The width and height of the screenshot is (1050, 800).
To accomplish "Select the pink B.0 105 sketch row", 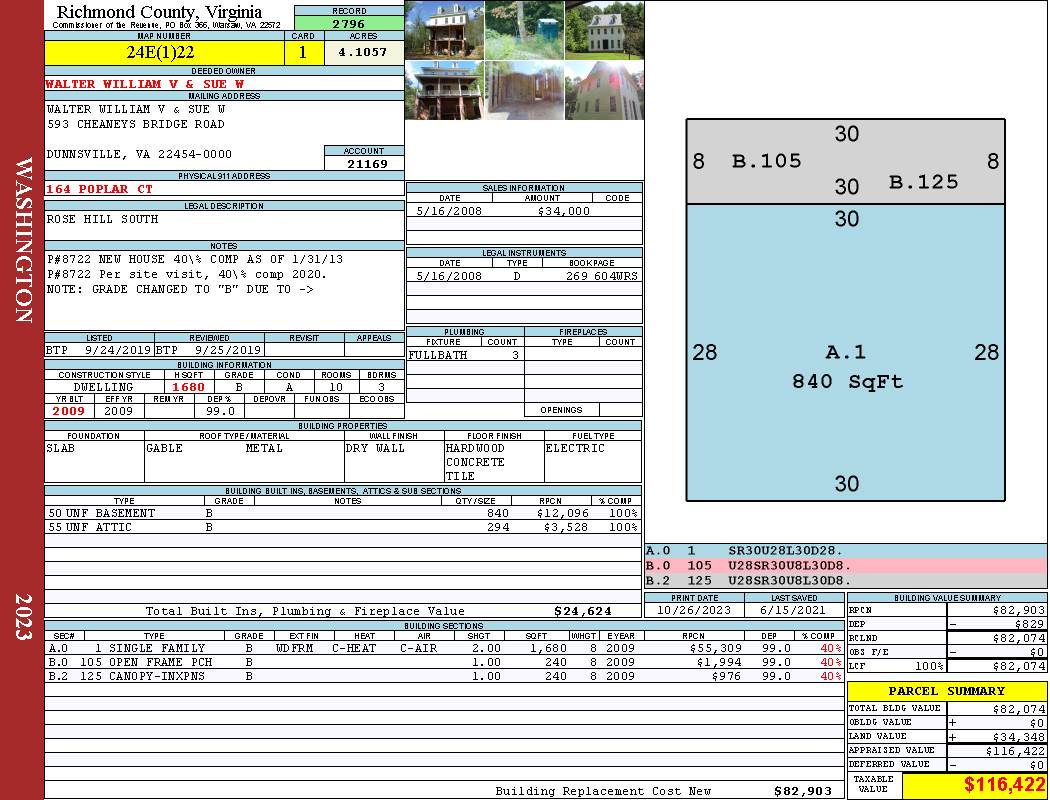I will point(845,565).
